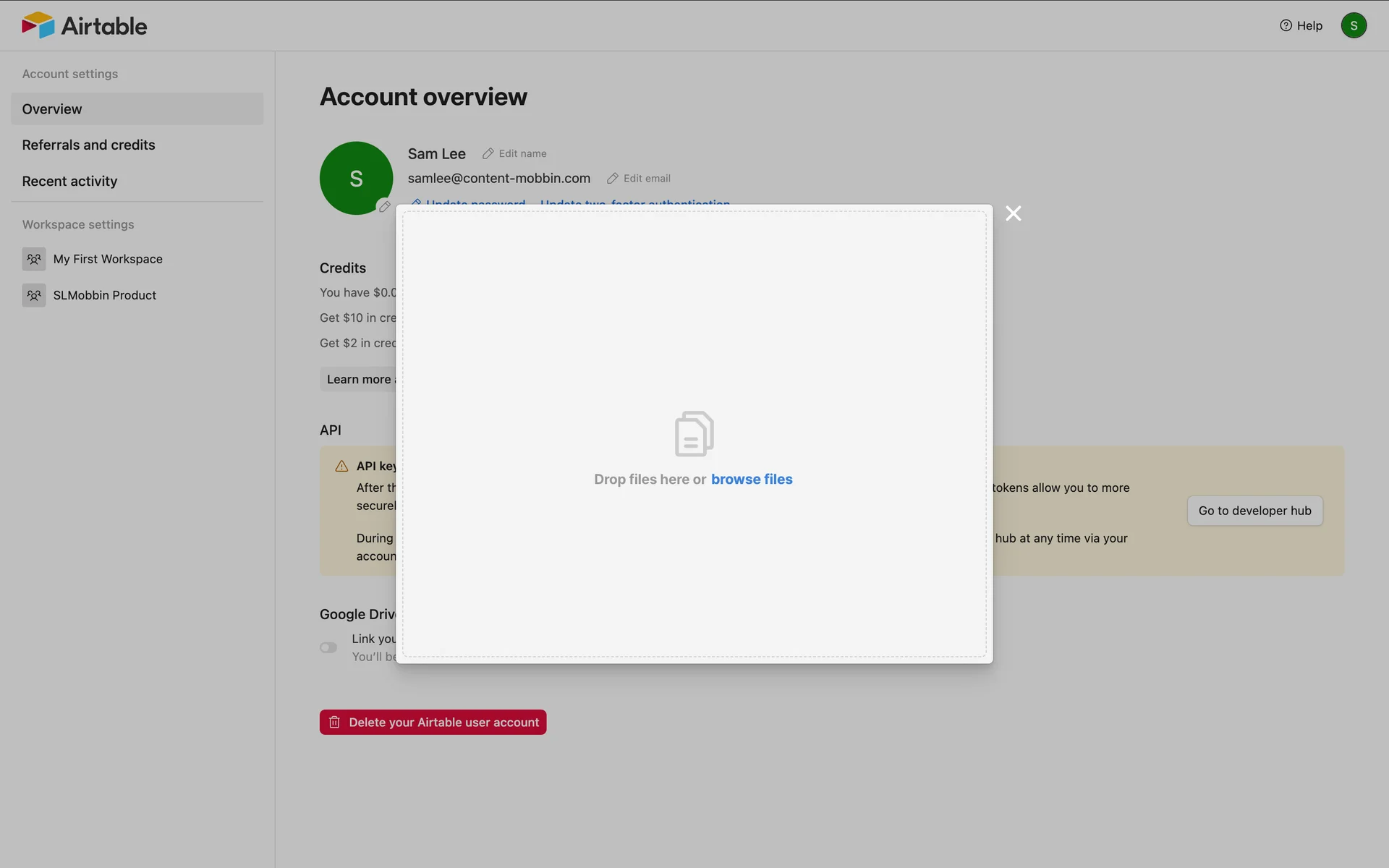Click the Airtable logo icon

[38, 25]
